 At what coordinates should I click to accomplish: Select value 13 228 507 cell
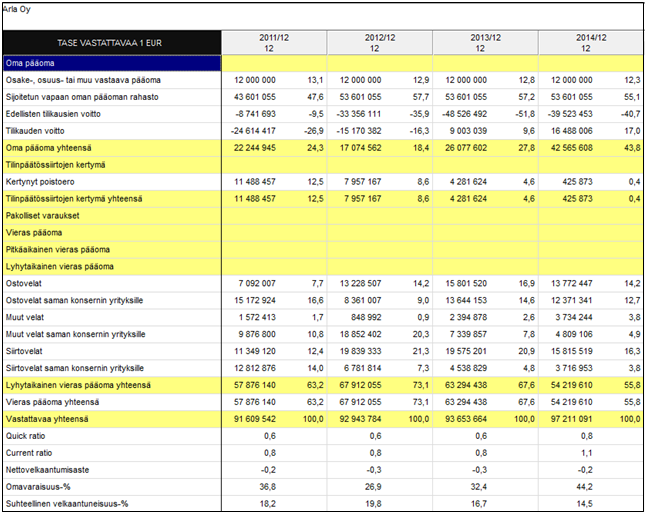(x=360, y=283)
